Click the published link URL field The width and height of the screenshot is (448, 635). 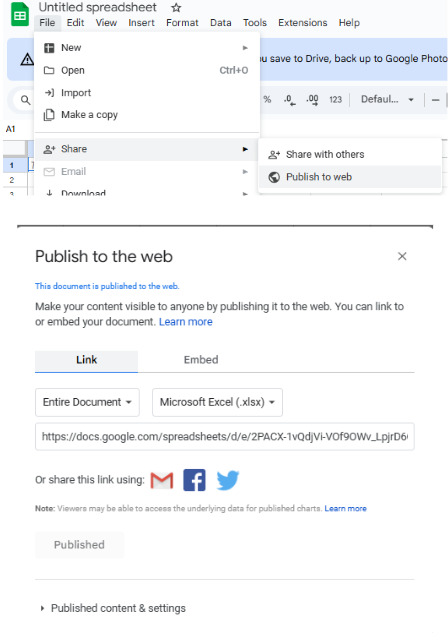(x=225, y=437)
